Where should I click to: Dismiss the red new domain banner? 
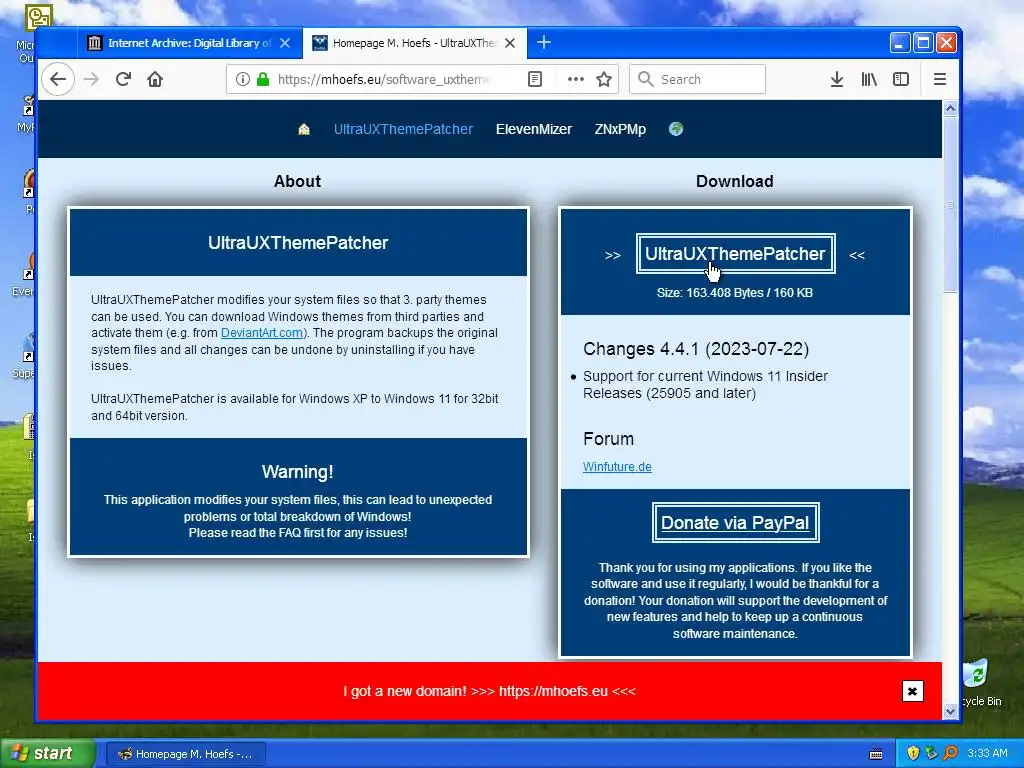pos(912,691)
